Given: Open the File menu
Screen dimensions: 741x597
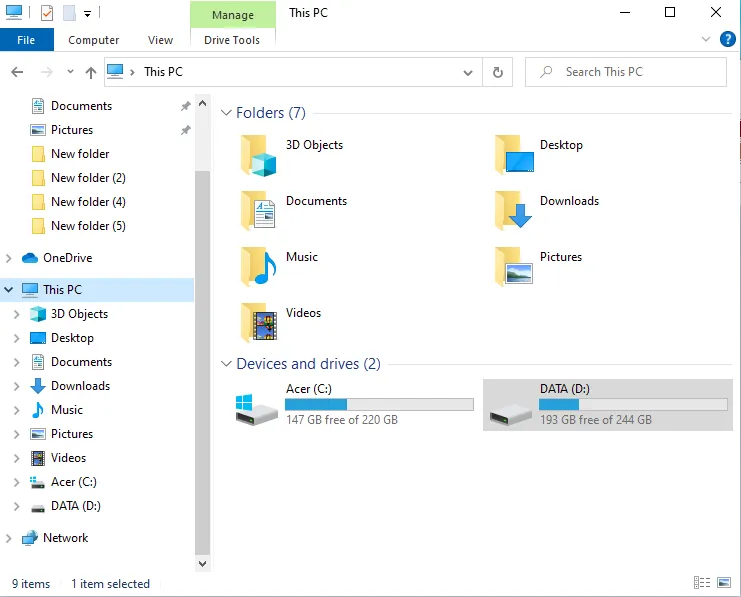Looking at the screenshot, I should coord(26,40).
